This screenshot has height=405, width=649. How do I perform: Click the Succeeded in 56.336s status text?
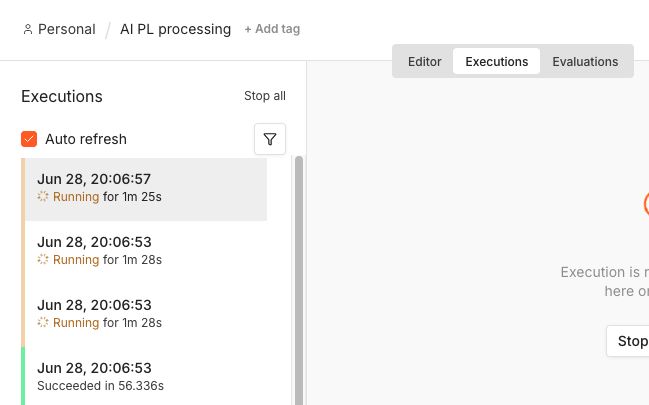pyautogui.click(x=100, y=386)
